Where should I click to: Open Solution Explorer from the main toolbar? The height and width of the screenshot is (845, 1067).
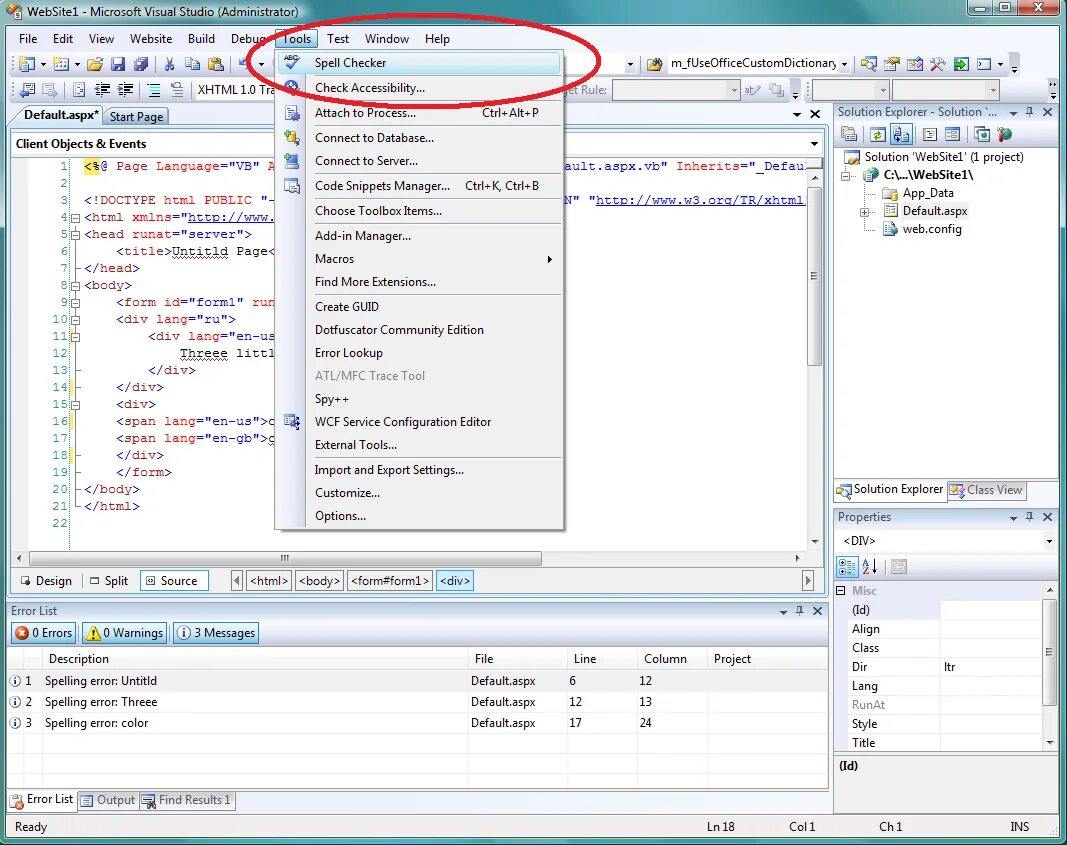(x=868, y=64)
